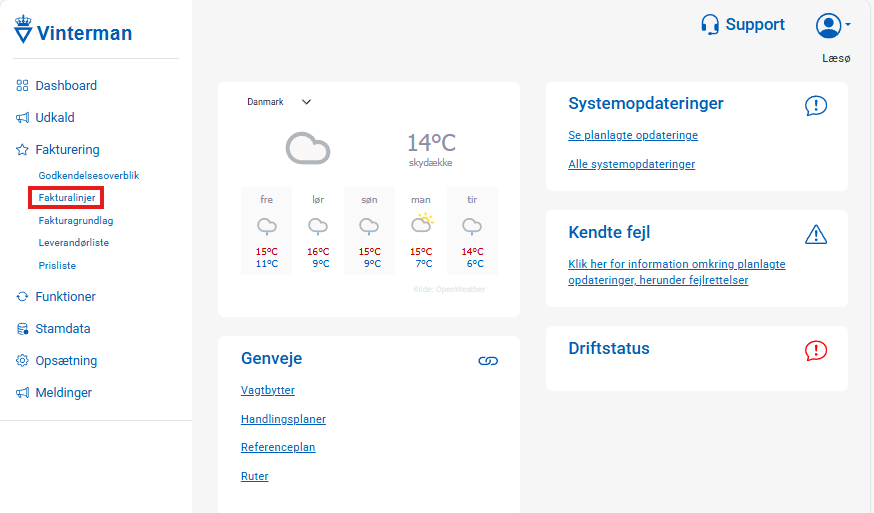Click the Systemopdateringer speech bubble alert icon
This screenshot has height=513, width=874.
(815, 105)
